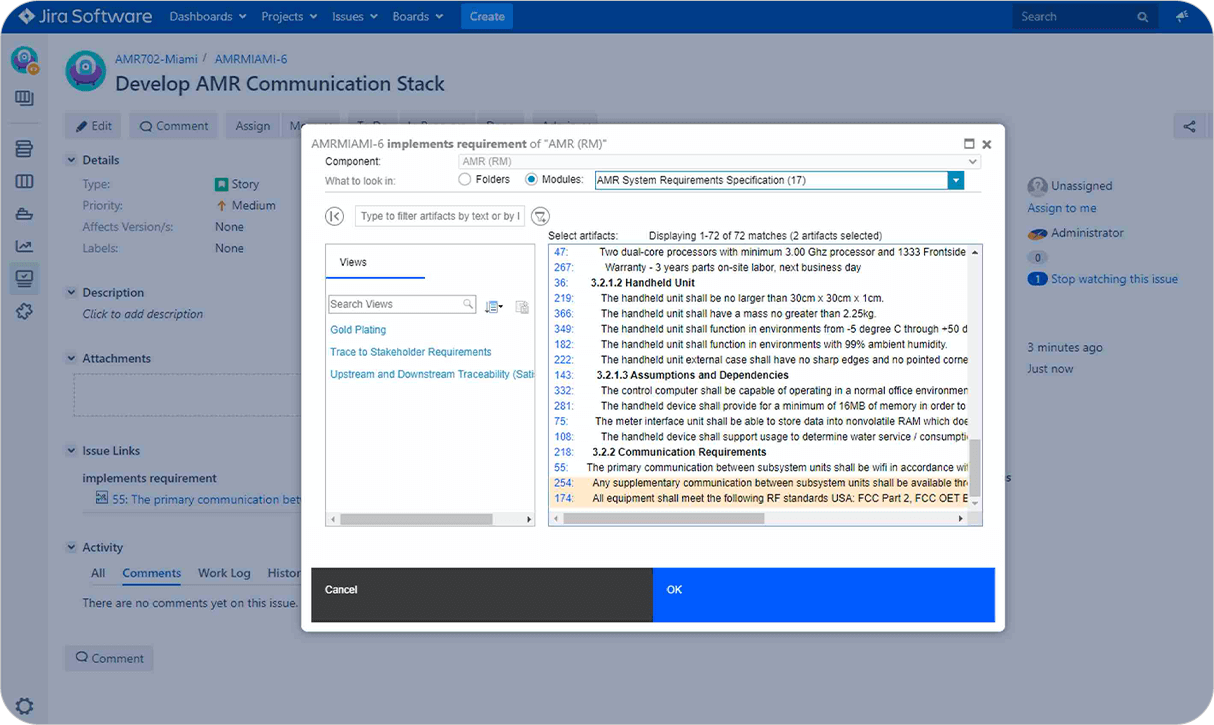Screen dimensions: 1214x725
Task: Maximize the implements requirement dialog
Action: pyautogui.click(x=969, y=144)
